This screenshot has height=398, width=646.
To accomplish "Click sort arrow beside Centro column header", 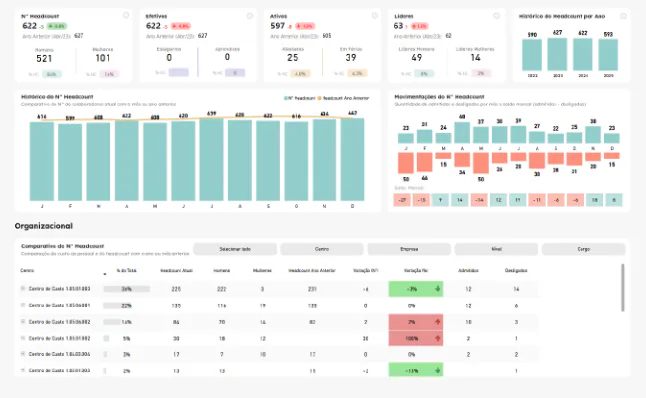I will coord(105,274).
